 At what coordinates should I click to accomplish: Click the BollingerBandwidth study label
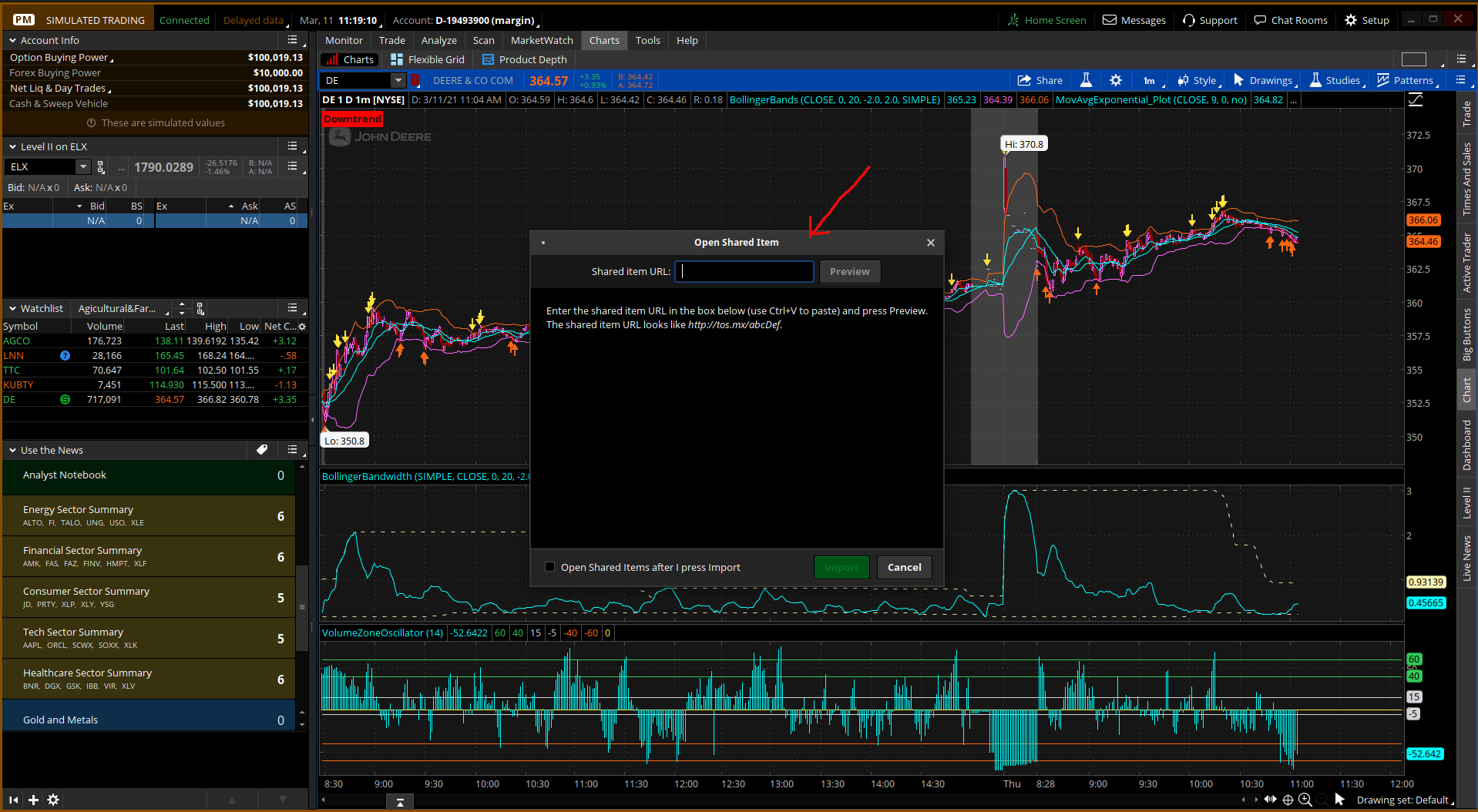click(425, 476)
